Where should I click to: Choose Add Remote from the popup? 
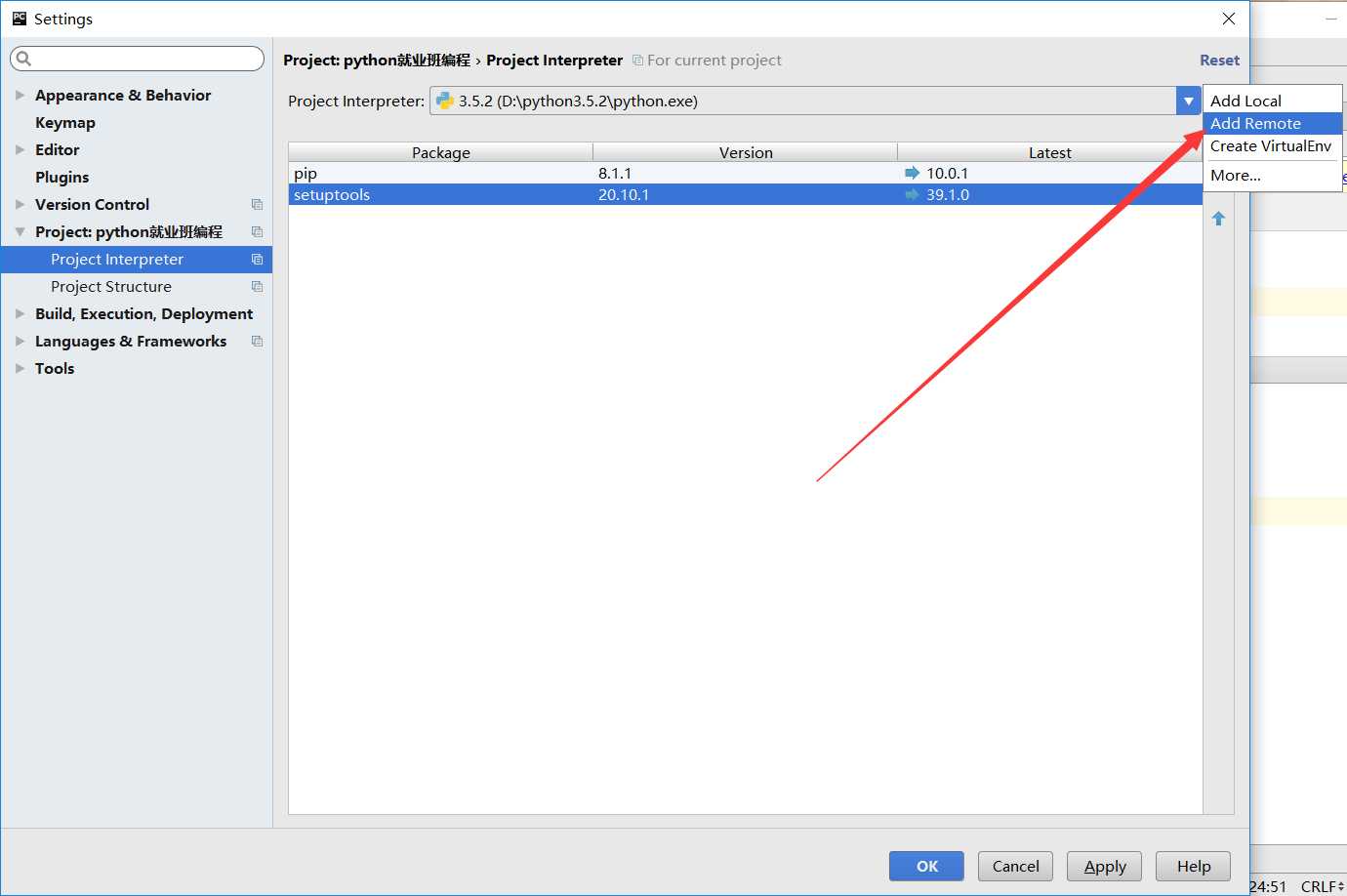click(x=1273, y=123)
